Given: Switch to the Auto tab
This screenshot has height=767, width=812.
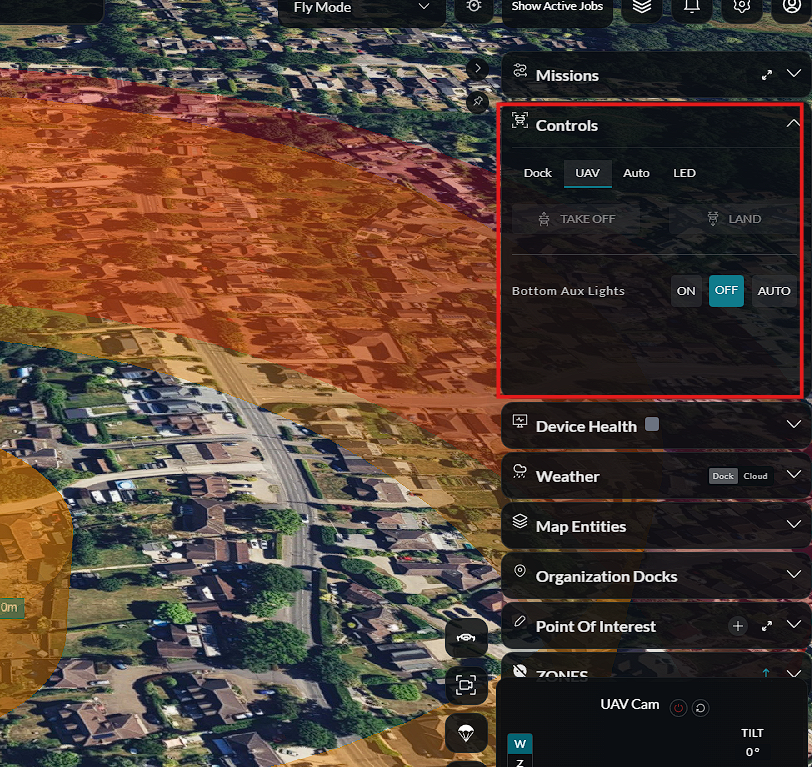Looking at the screenshot, I should click(x=636, y=173).
